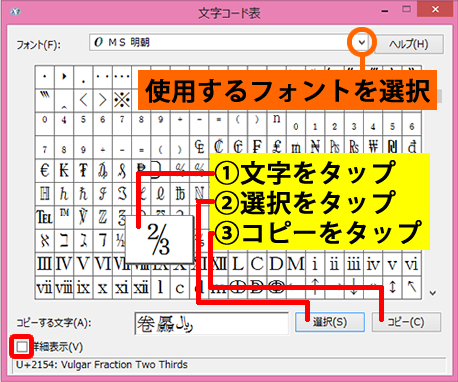Select the lb bar ℔ symbol
This screenshot has height=382, width=458.
click(x=180, y=194)
